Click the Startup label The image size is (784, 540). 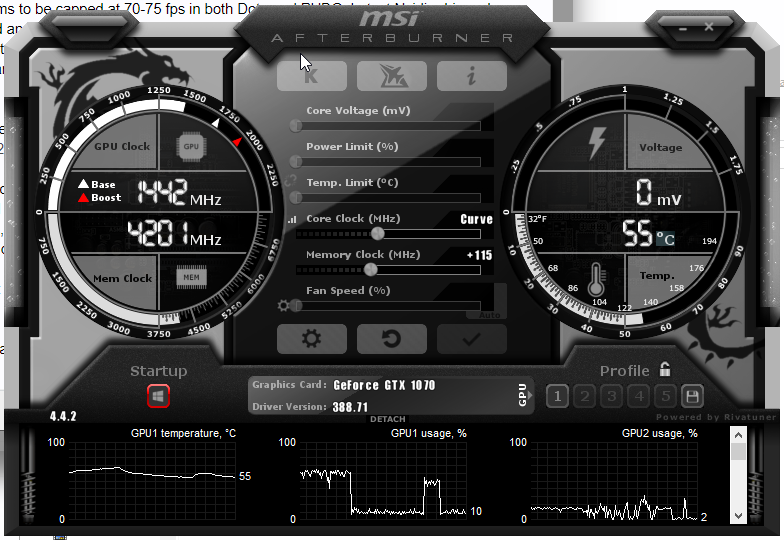click(158, 371)
